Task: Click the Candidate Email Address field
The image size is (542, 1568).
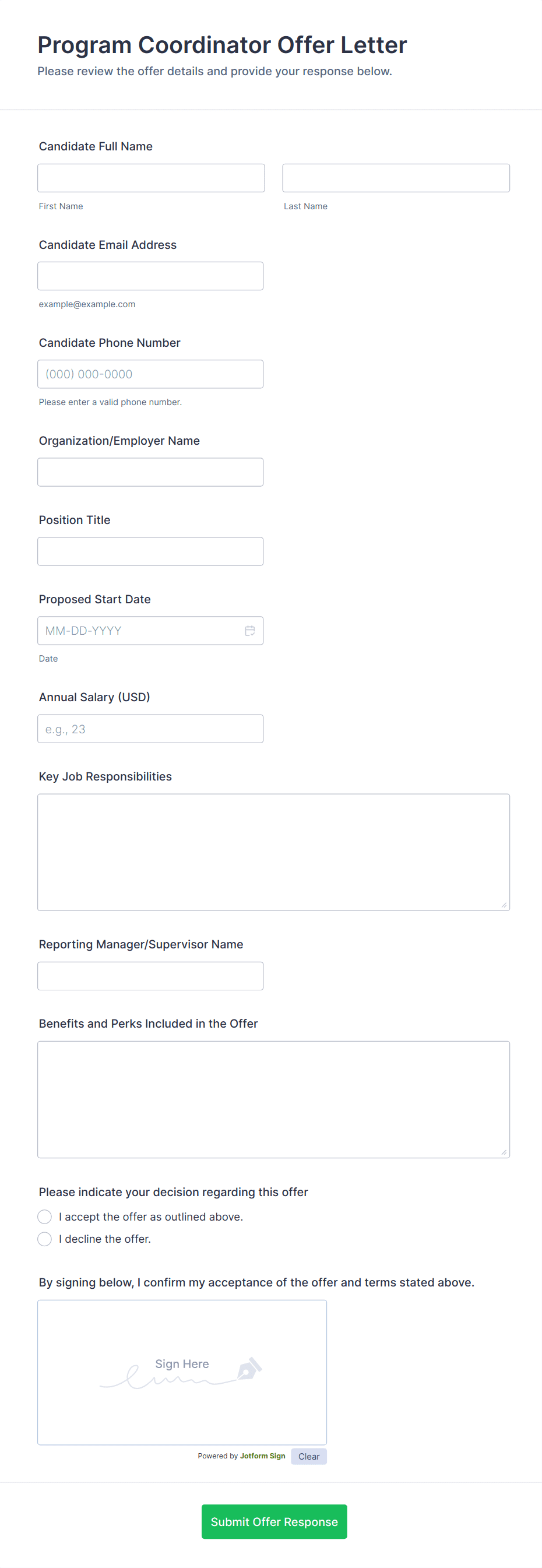Action: pos(150,276)
